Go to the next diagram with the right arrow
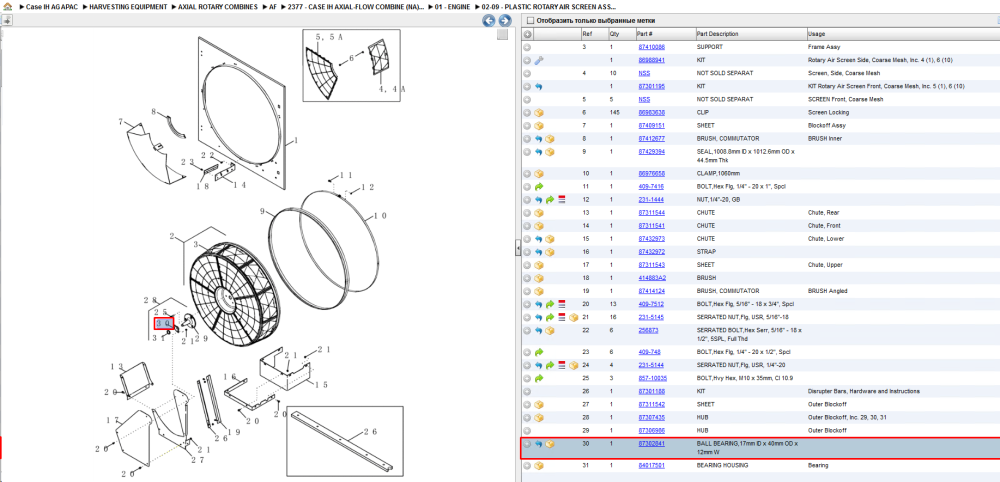This screenshot has height=482, width=1000. (504, 21)
